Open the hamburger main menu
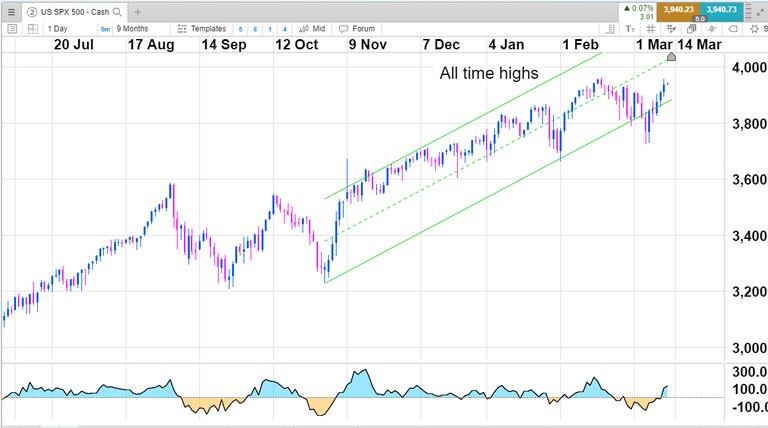This screenshot has height=428, width=768. pos(10,10)
